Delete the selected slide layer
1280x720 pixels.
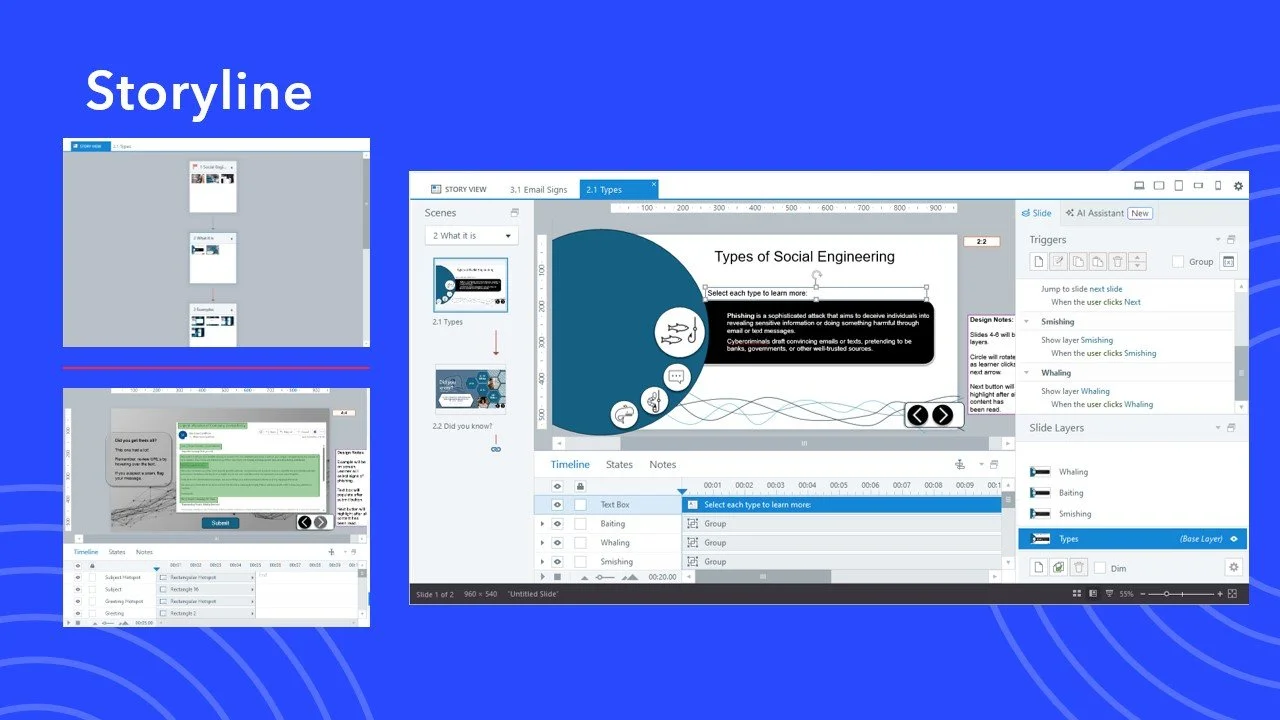coord(1078,567)
